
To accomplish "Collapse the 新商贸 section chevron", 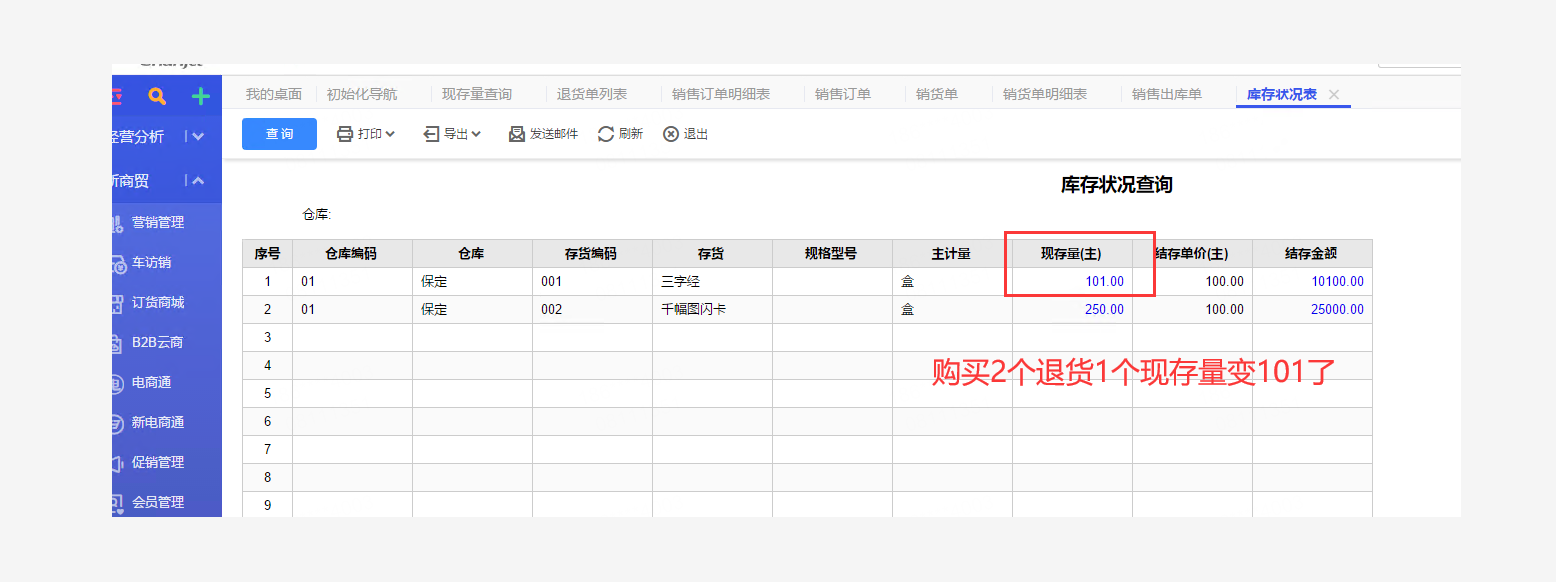I will [198, 181].
